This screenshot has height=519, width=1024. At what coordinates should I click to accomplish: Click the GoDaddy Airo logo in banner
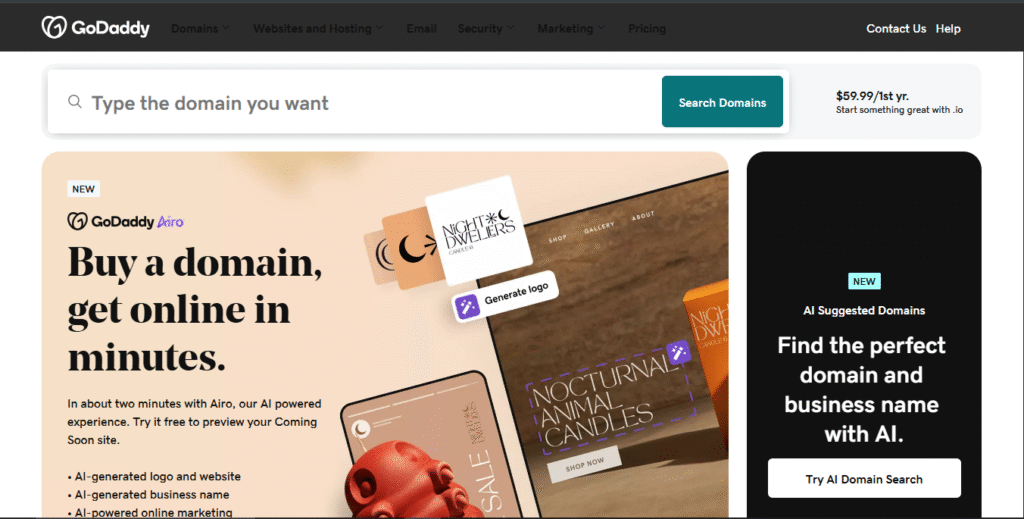pyautogui.click(x=125, y=221)
